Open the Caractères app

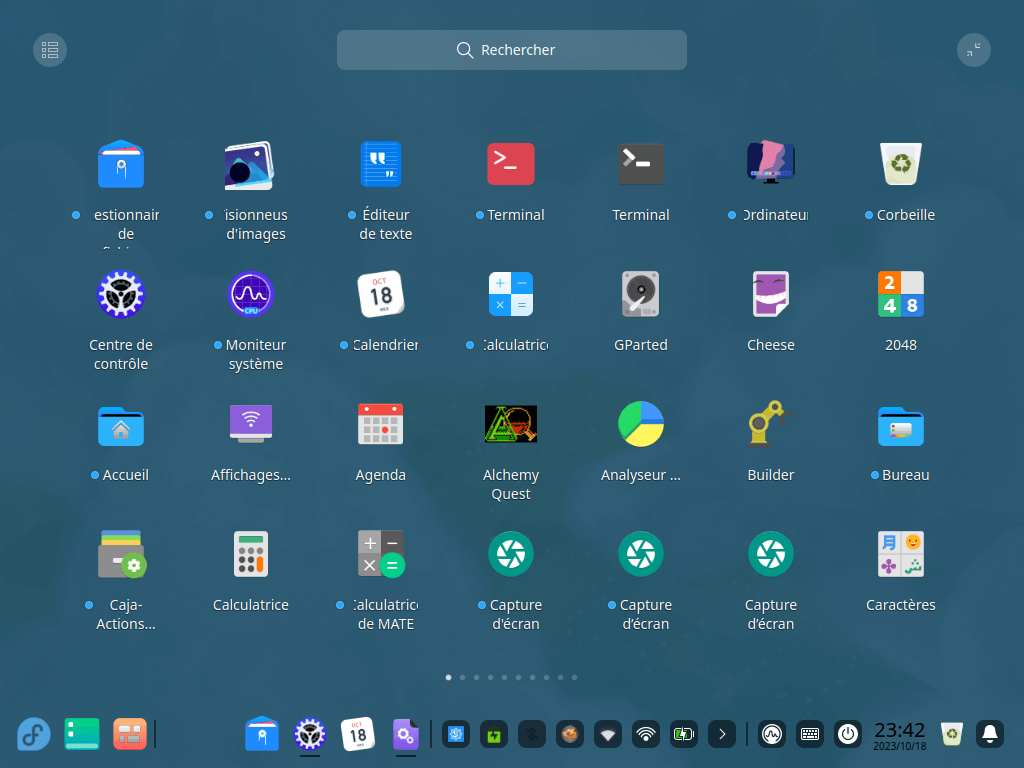901,554
